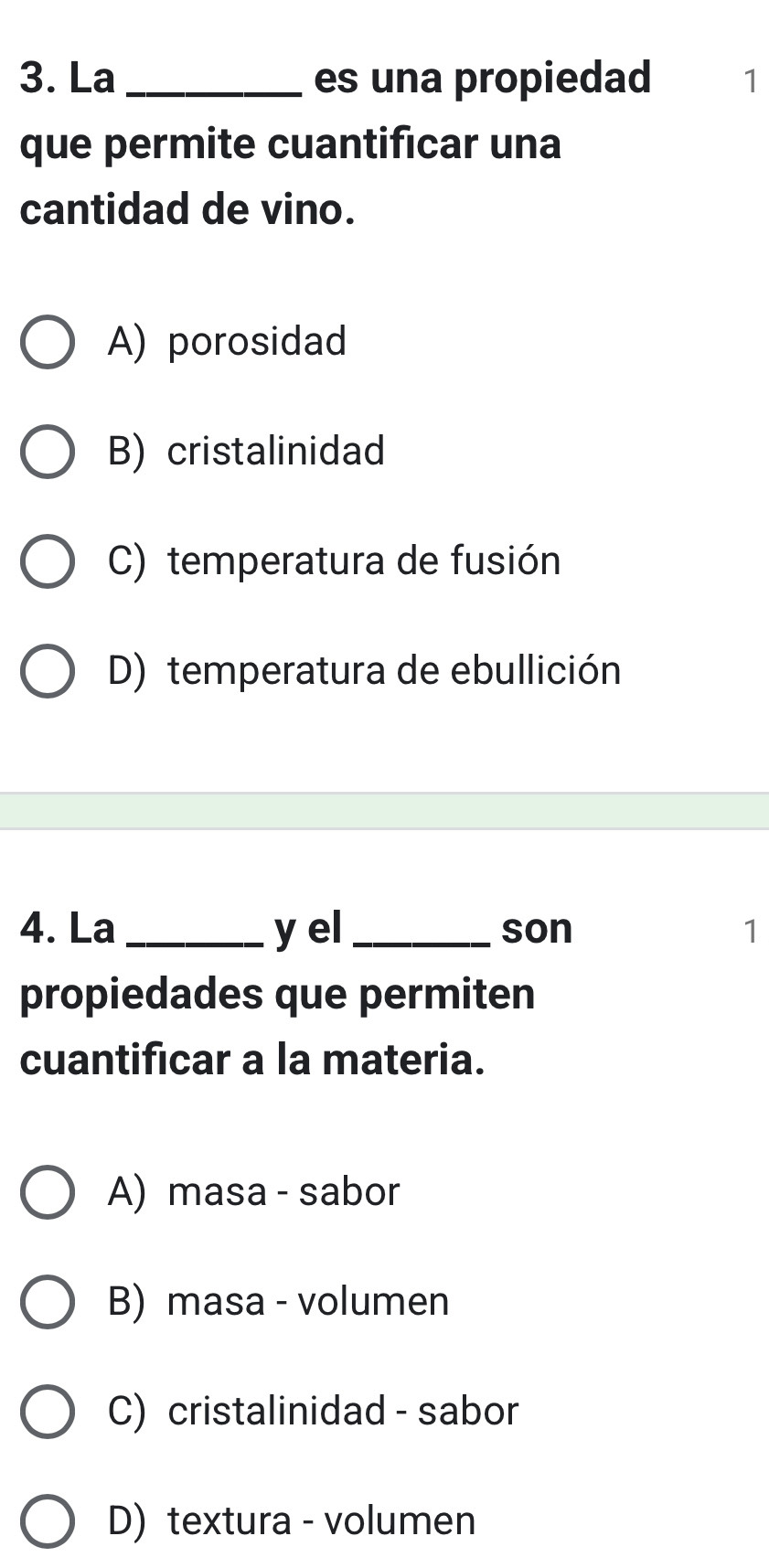Tap the "D) textura - volumen" label text
Screen dimensions: 769x1568
(291, 1521)
